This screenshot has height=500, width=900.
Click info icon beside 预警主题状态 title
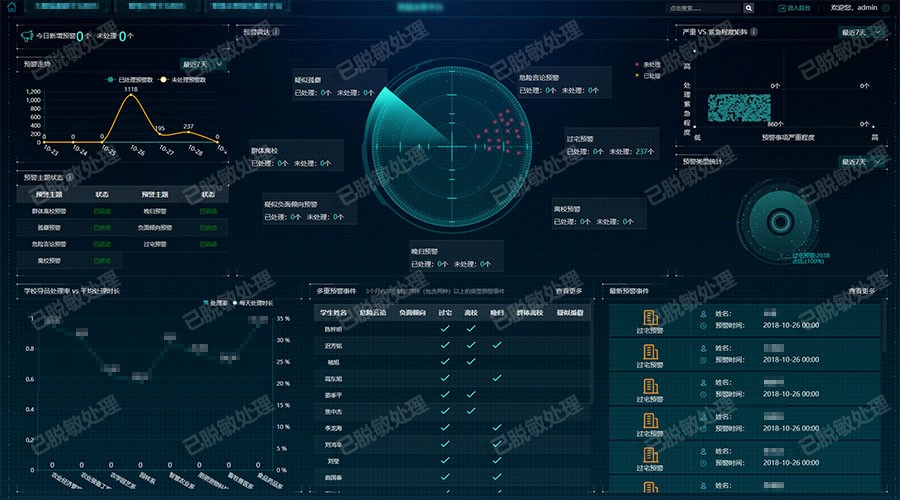(69, 177)
